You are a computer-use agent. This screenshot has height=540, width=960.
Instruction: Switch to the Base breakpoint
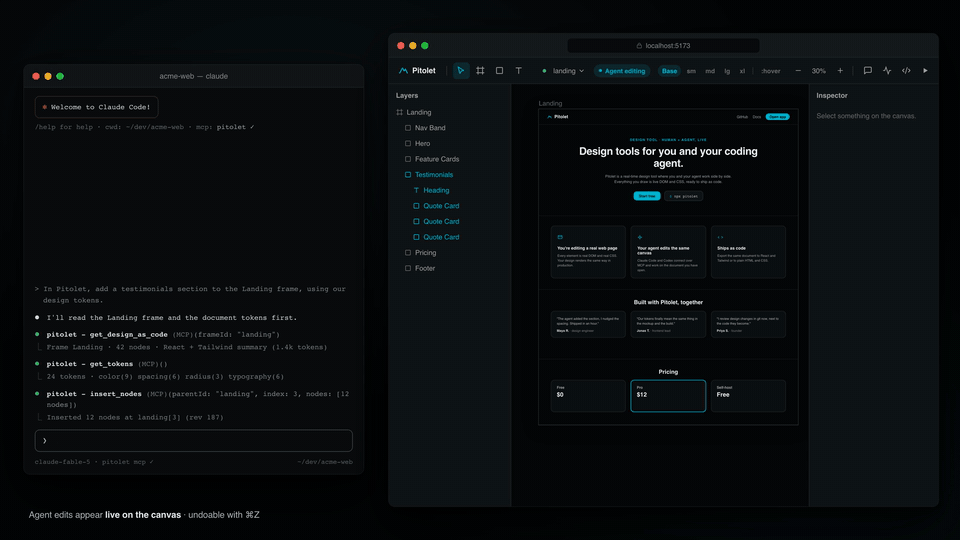coord(669,71)
